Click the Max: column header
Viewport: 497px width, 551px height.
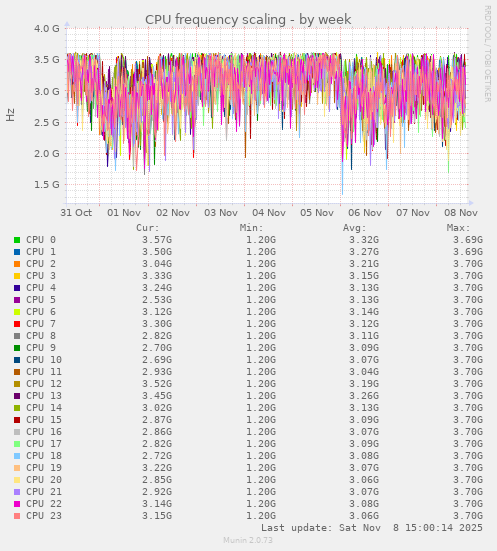pos(459,228)
